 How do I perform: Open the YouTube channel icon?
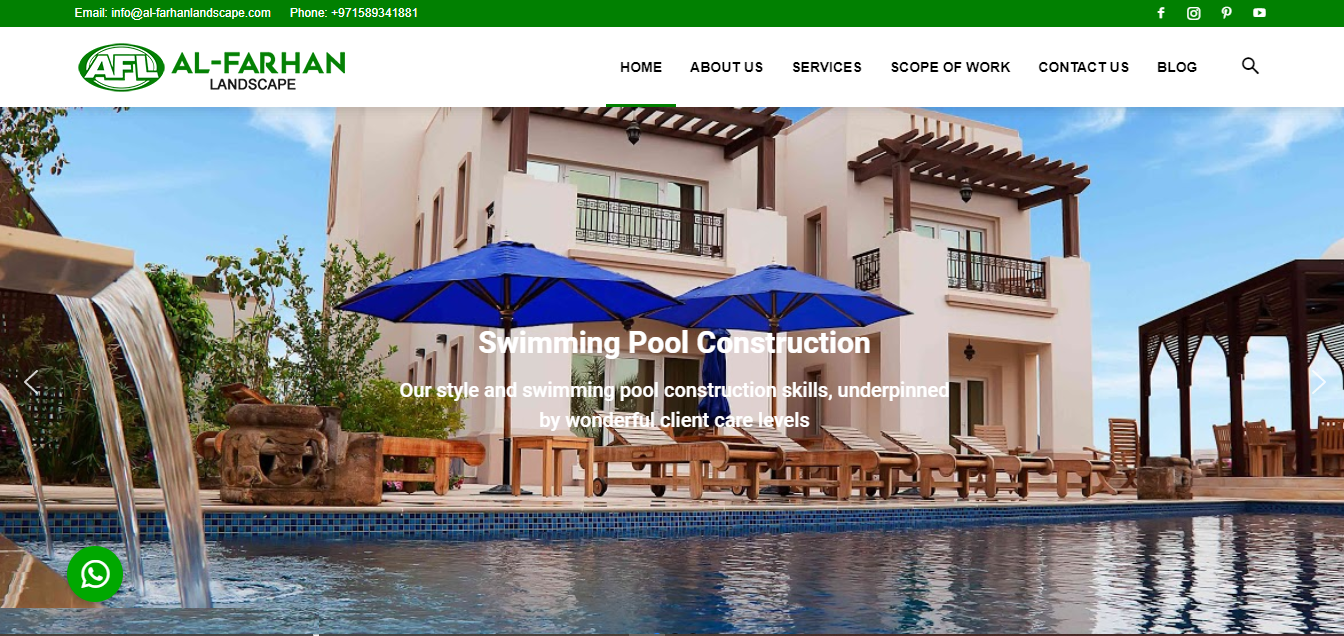tap(1259, 13)
